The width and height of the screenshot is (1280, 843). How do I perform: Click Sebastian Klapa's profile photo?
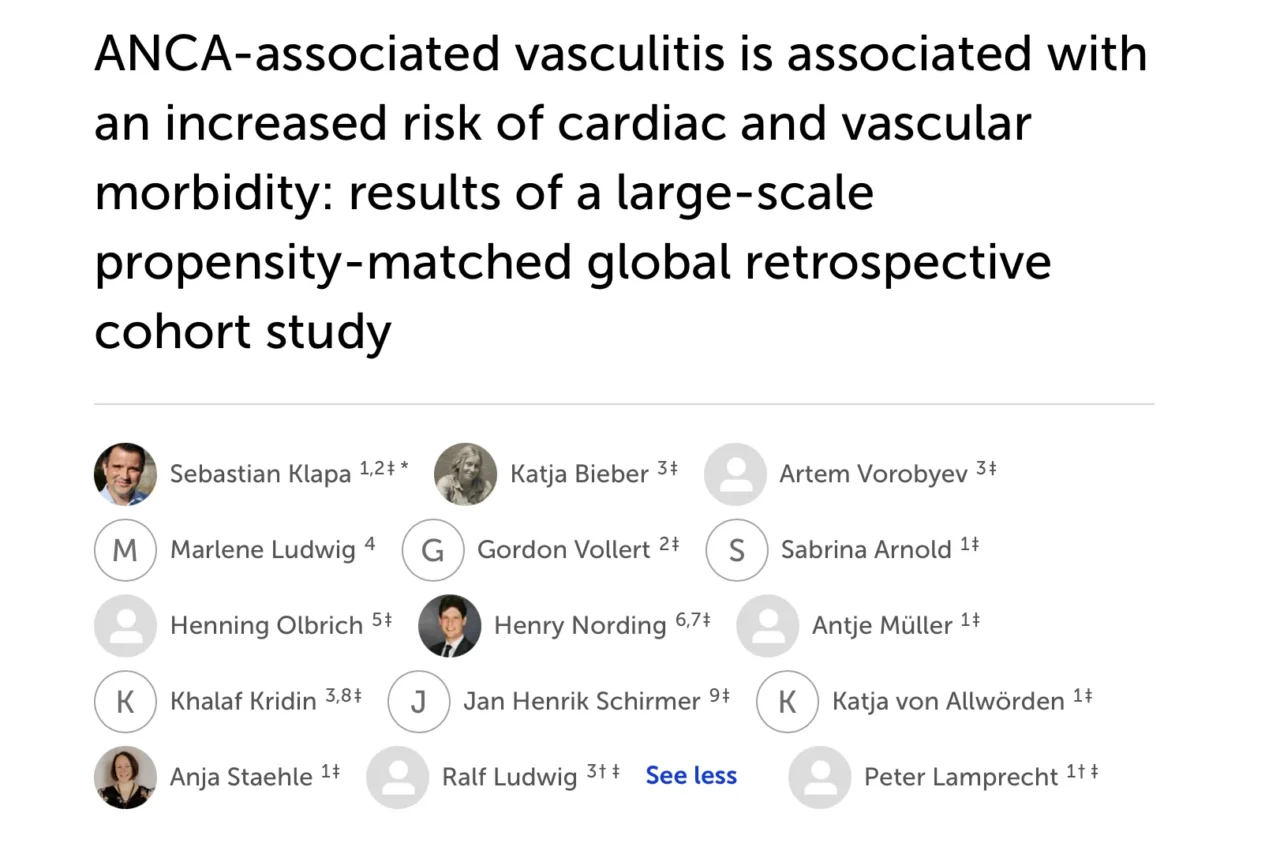pyautogui.click(x=125, y=474)
